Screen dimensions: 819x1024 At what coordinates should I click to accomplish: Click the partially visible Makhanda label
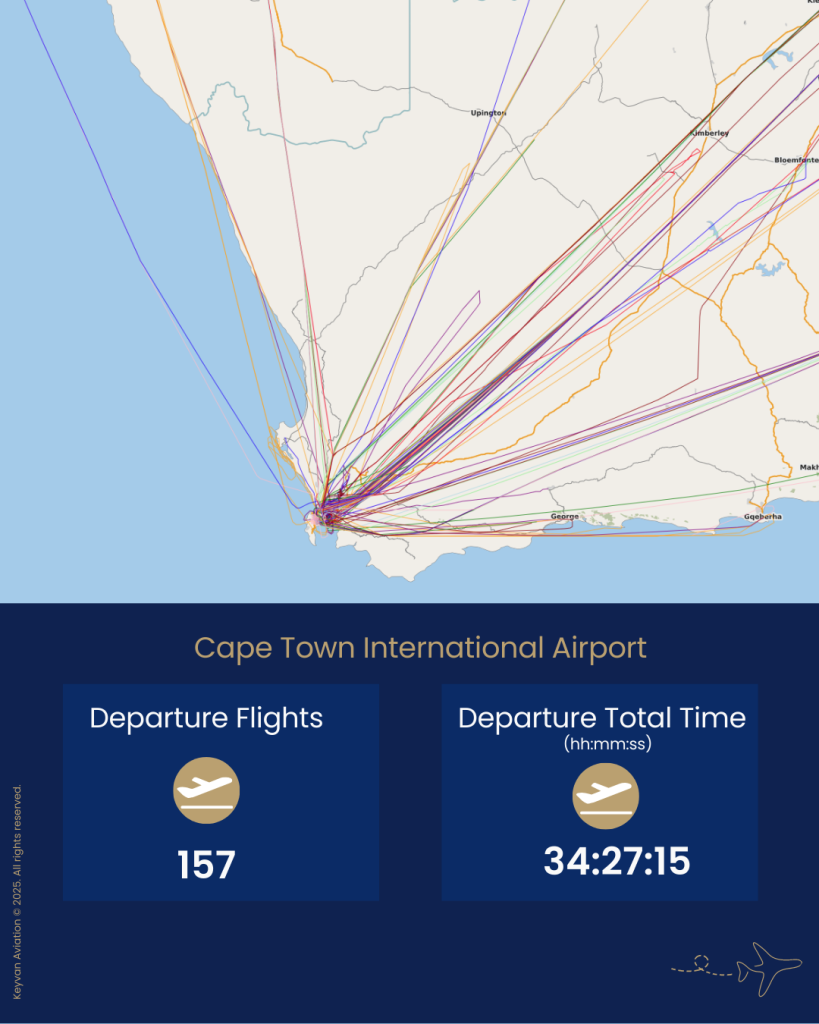pos(808,467)
